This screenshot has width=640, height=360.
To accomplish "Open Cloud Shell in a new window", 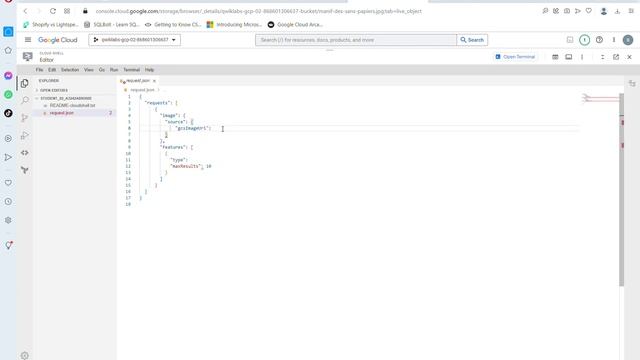I will coord(616,57).
